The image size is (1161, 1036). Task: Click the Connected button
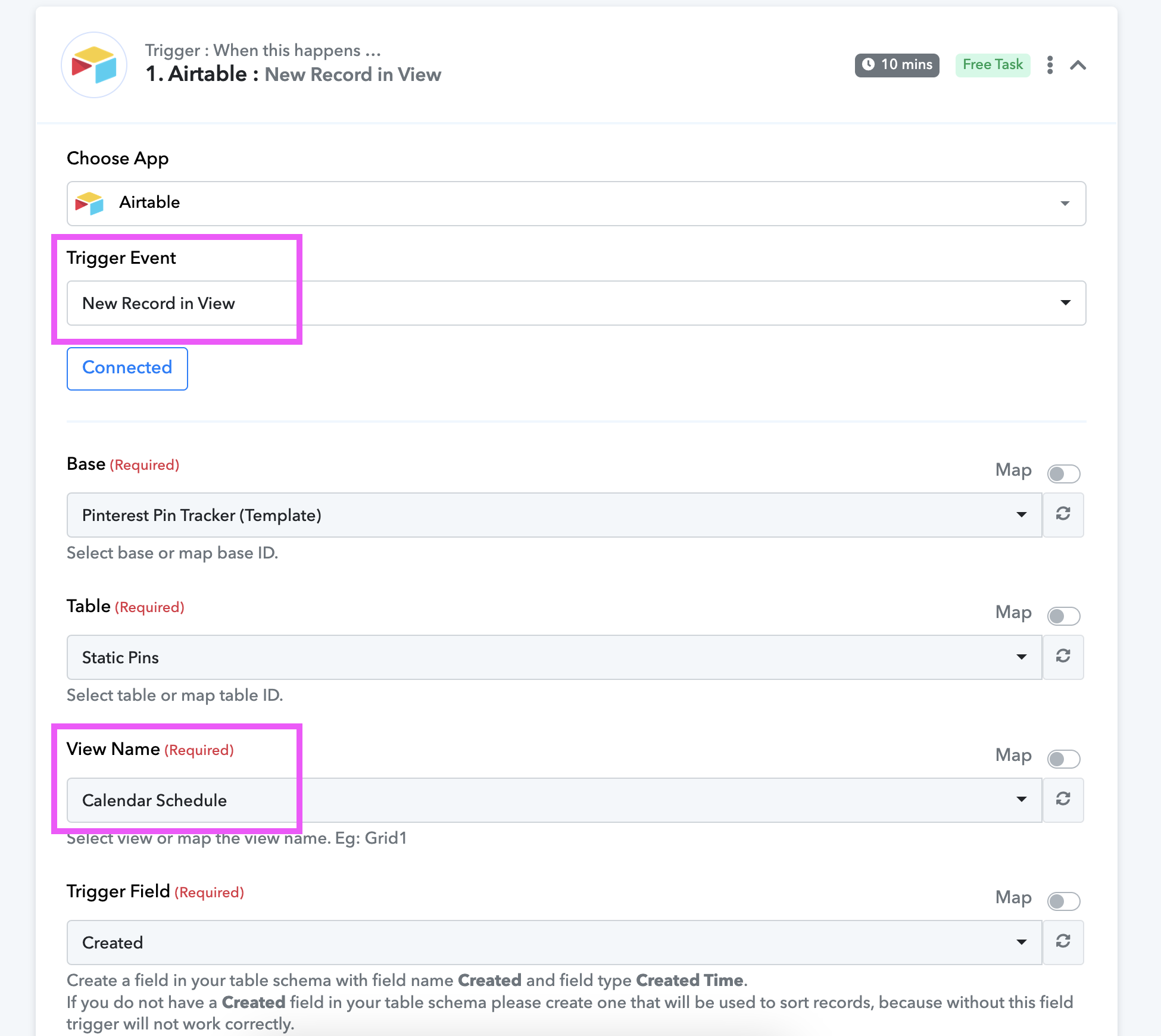[x=127, y=369]
